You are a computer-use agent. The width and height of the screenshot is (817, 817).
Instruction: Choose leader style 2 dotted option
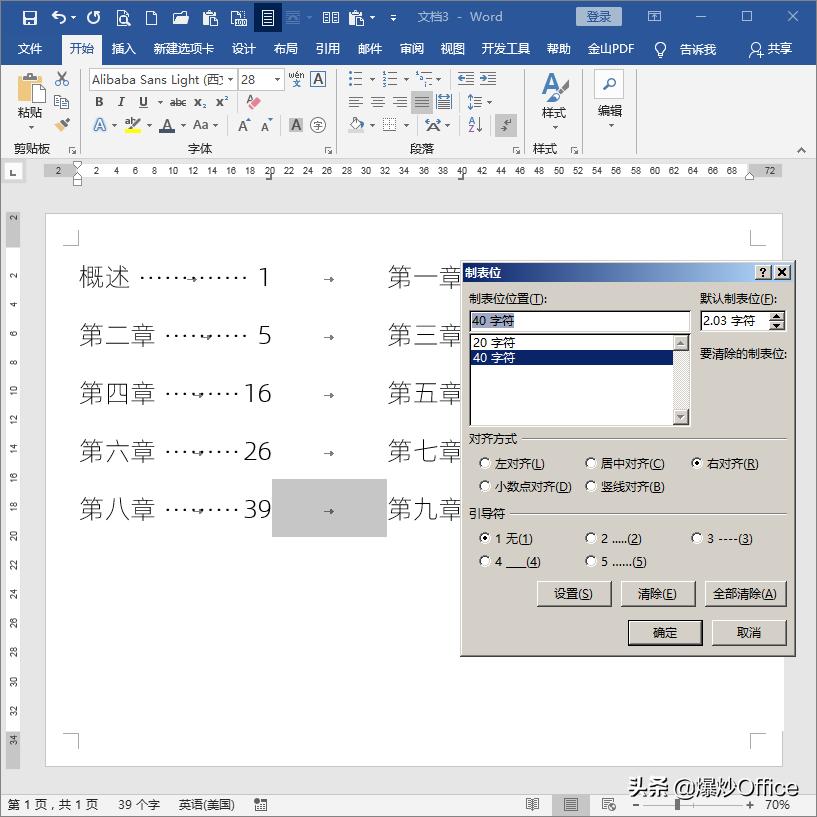pyautogui.click(x=591, y=538)
